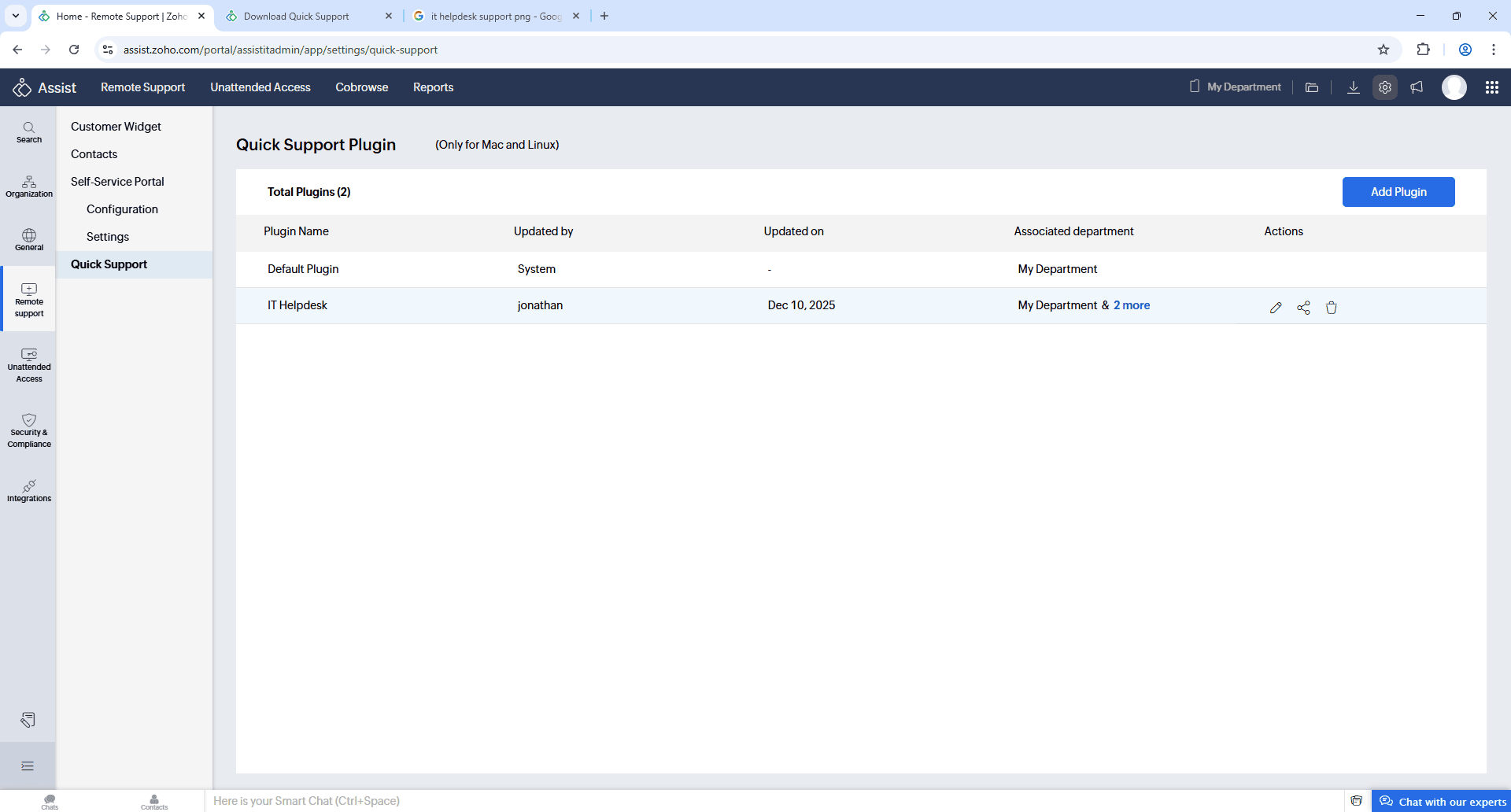Select Customer Widget in settings list

click(x=116, y=127)
